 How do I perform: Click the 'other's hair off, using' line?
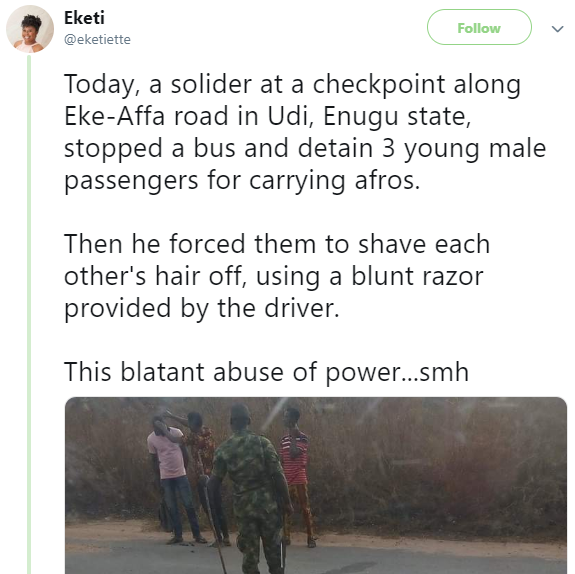tap(274, 276)
